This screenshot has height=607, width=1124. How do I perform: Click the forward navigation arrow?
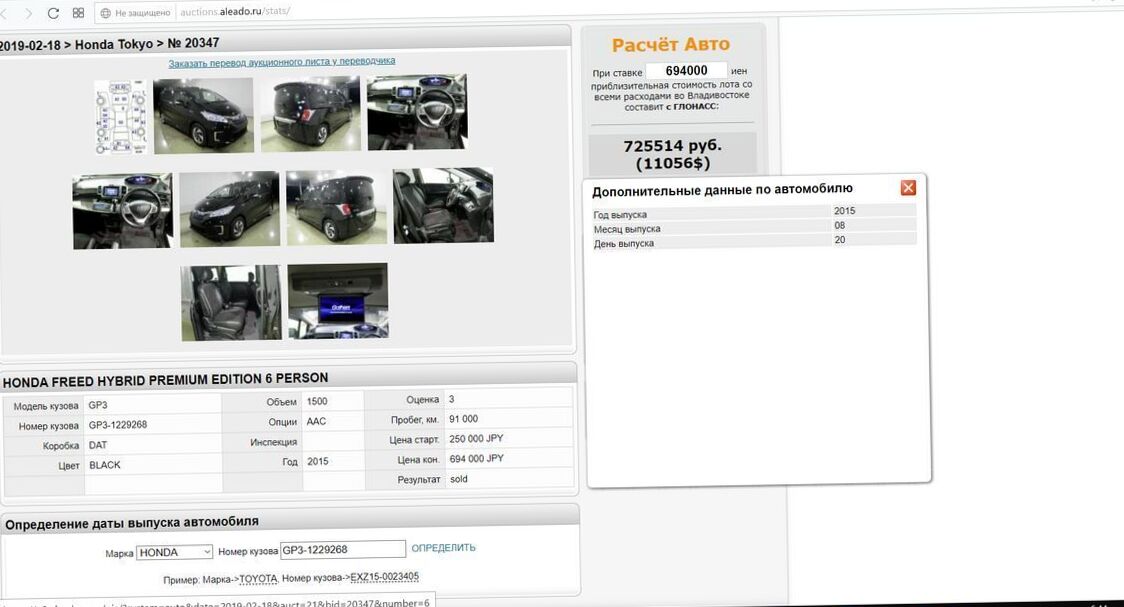(x=29, y=14)
